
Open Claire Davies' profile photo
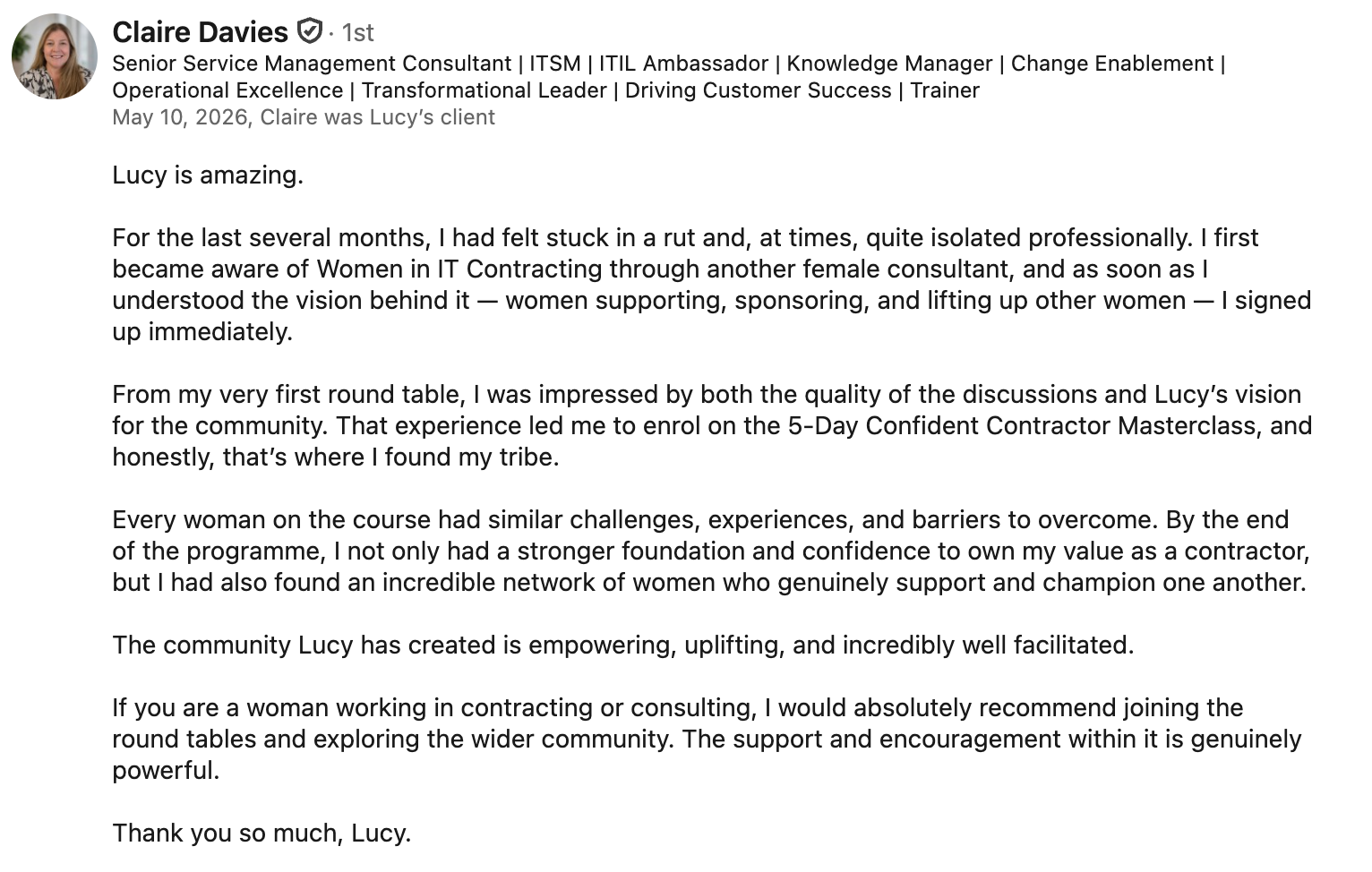point(55,56)
